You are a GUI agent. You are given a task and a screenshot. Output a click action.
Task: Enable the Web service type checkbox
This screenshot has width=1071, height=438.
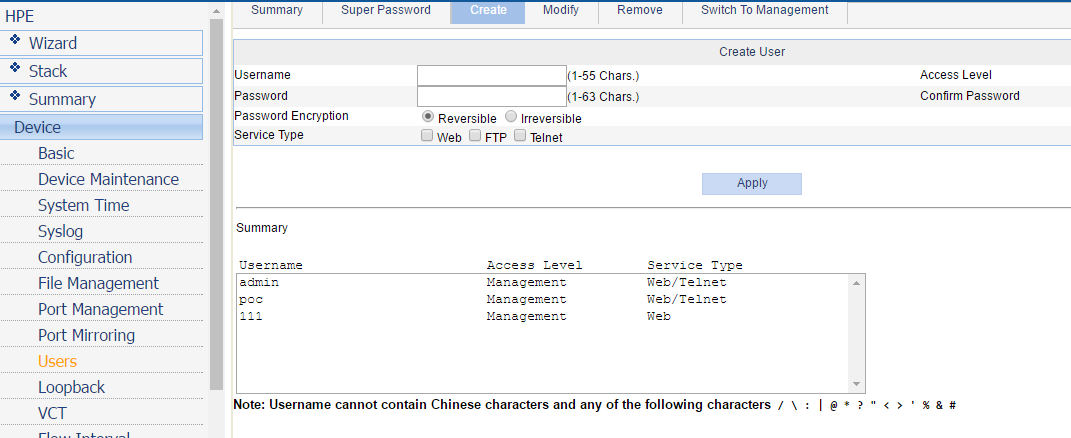point(427,136)
